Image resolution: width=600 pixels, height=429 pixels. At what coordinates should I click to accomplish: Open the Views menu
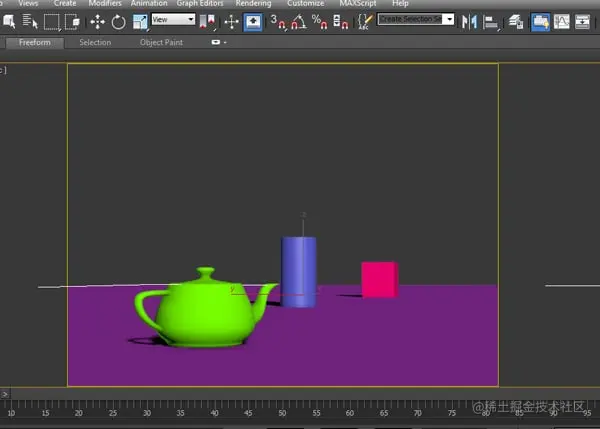(28, 3)
